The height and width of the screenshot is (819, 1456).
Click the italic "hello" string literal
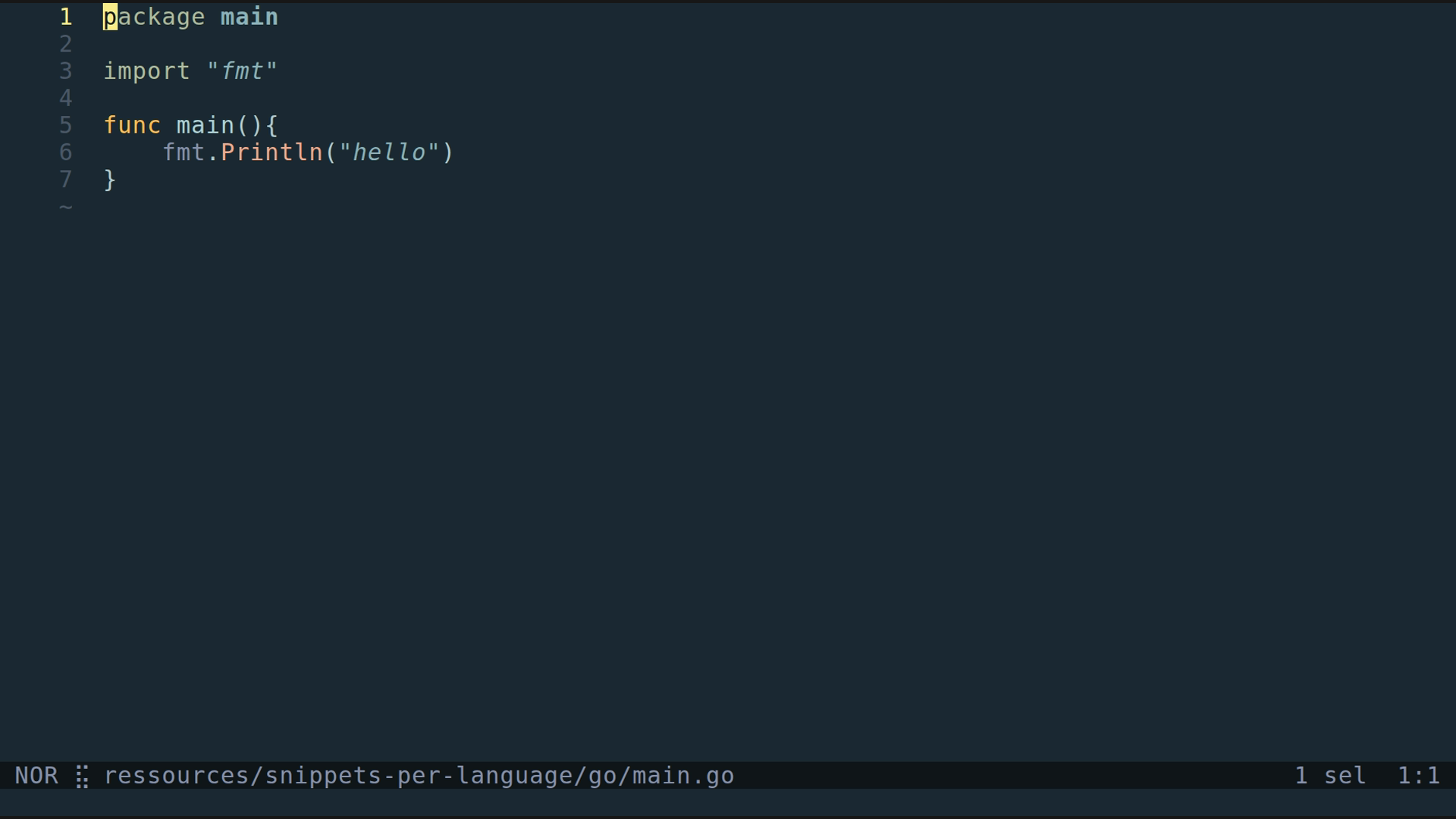(x=389, y=152)
